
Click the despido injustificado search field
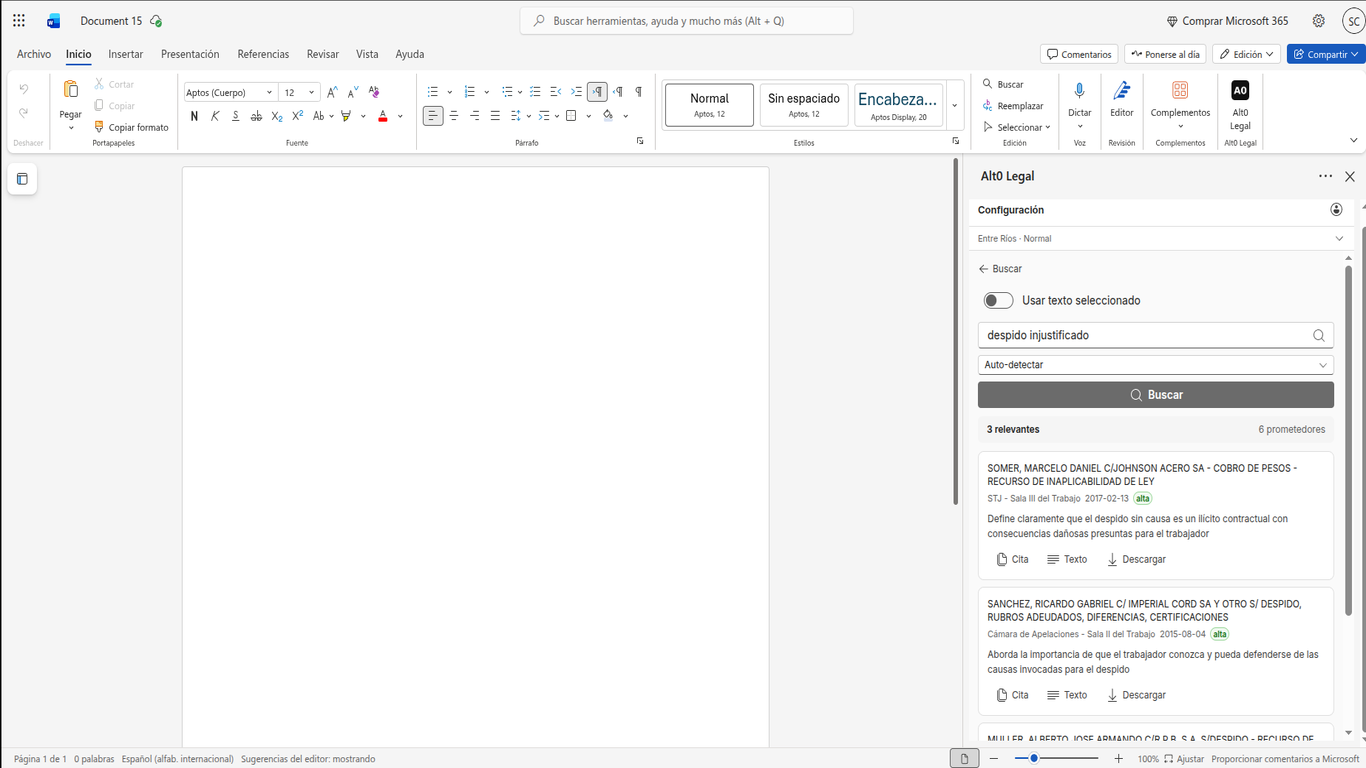coord(1140,334)
